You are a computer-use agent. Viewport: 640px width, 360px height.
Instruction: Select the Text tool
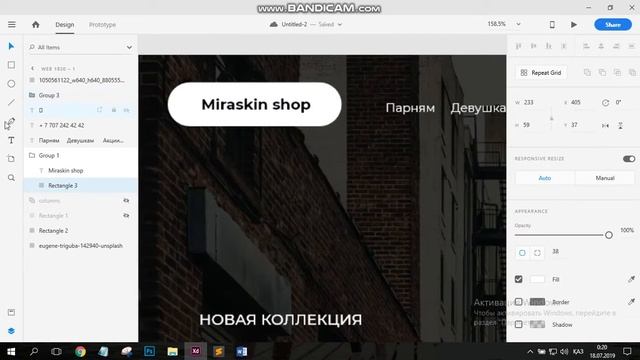point(11,140)
